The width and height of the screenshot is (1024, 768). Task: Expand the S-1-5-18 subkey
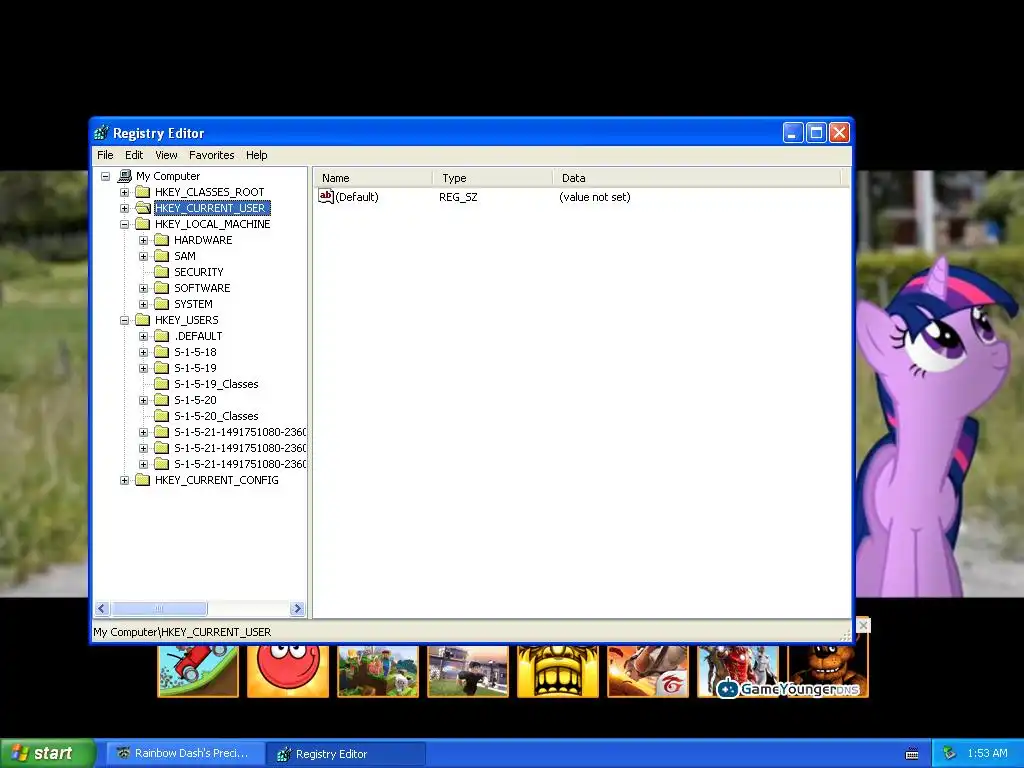click(x=144, y=352)
